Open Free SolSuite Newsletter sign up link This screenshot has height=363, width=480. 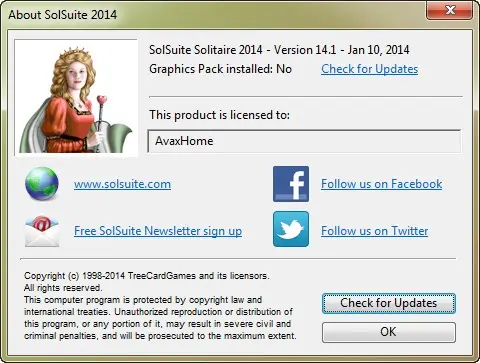point(158,231)
